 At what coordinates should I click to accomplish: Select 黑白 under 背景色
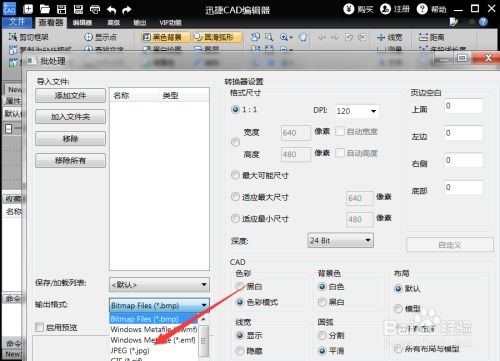322,302
